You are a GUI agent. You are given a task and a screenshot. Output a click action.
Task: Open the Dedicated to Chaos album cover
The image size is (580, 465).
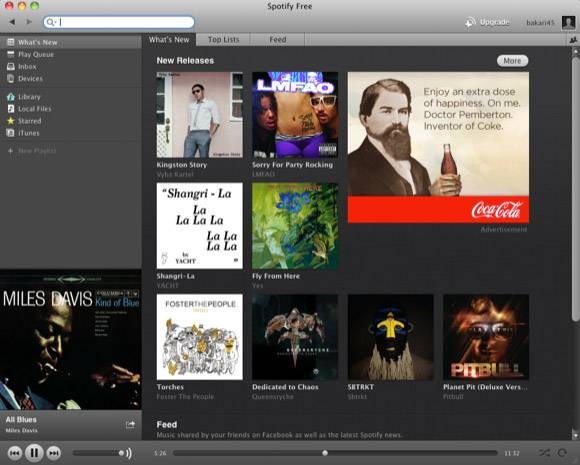pyautogui.click(x=295, y=337)
